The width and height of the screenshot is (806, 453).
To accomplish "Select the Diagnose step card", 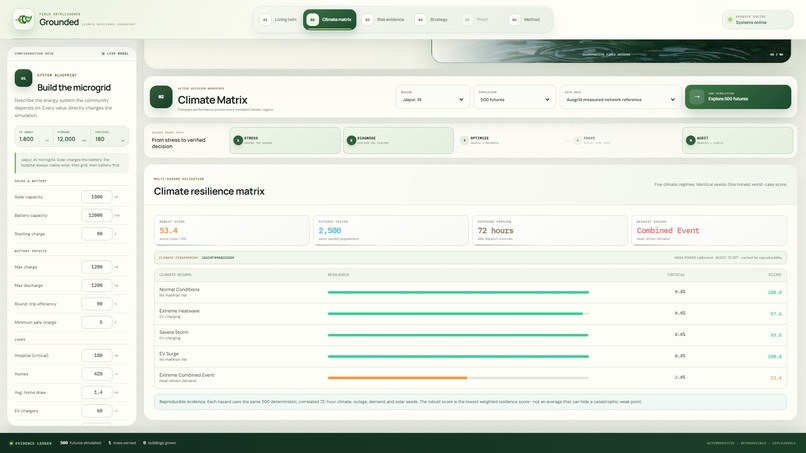I will pos(398,140).
